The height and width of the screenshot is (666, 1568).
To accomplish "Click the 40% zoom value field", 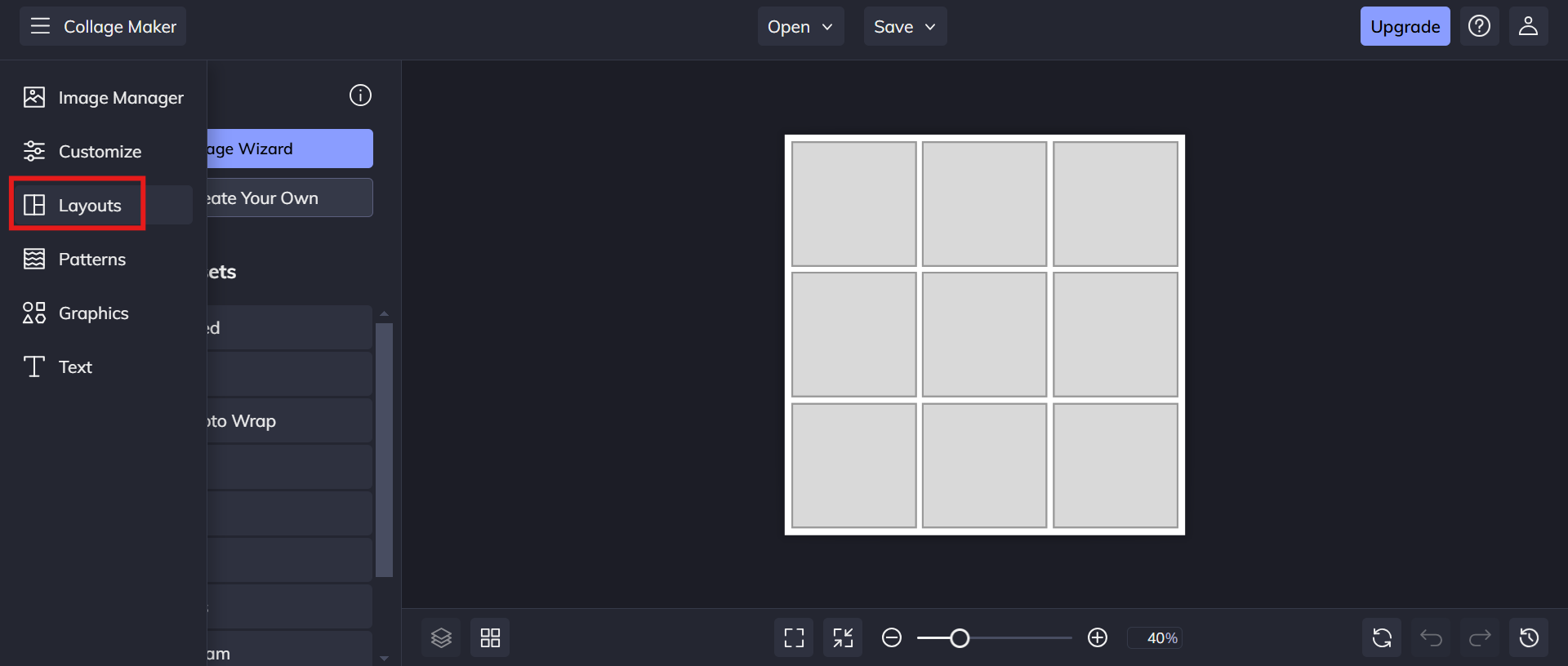I will 1155,637.
